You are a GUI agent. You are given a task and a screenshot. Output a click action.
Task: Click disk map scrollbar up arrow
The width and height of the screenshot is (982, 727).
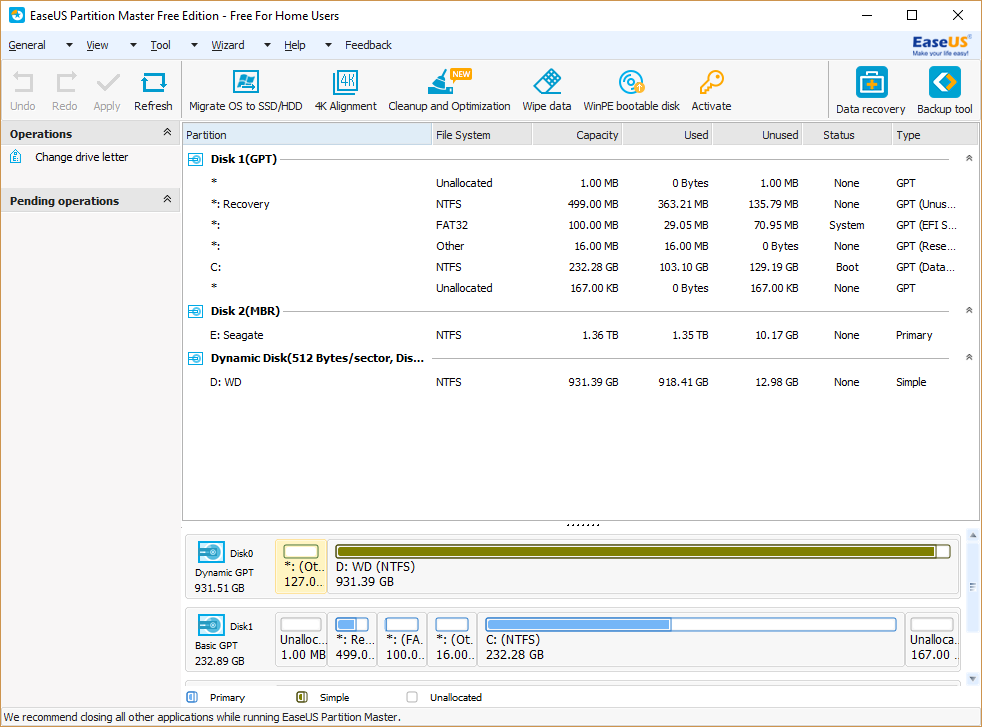[973, 535]
